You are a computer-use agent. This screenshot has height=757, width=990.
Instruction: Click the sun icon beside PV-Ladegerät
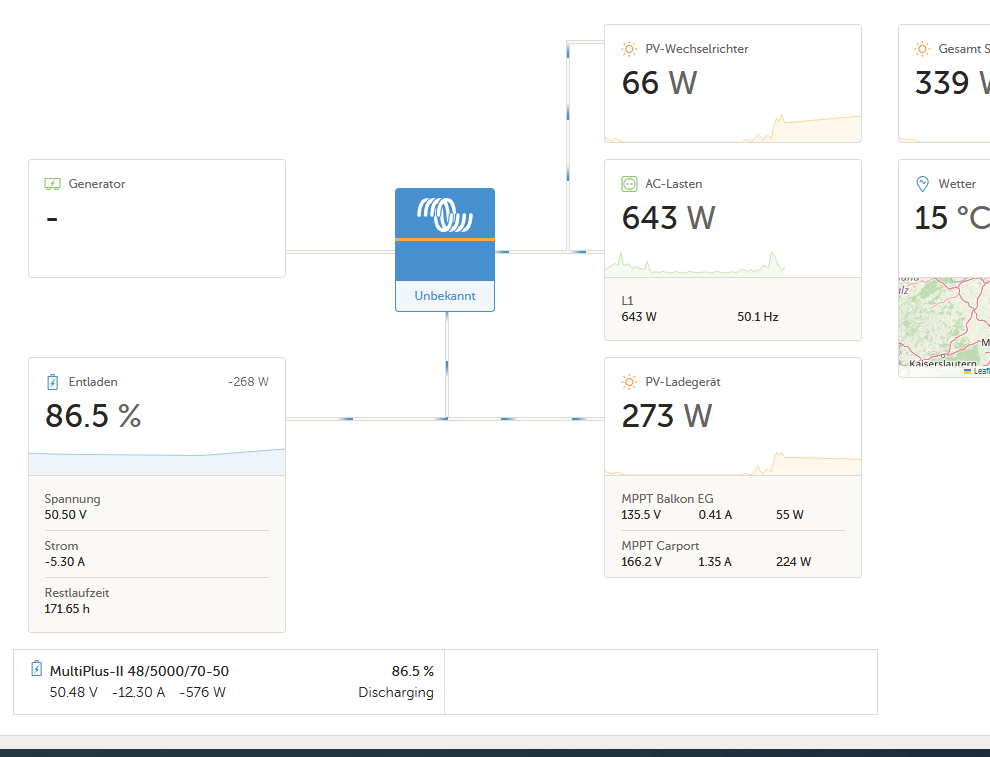click(629, 382)
